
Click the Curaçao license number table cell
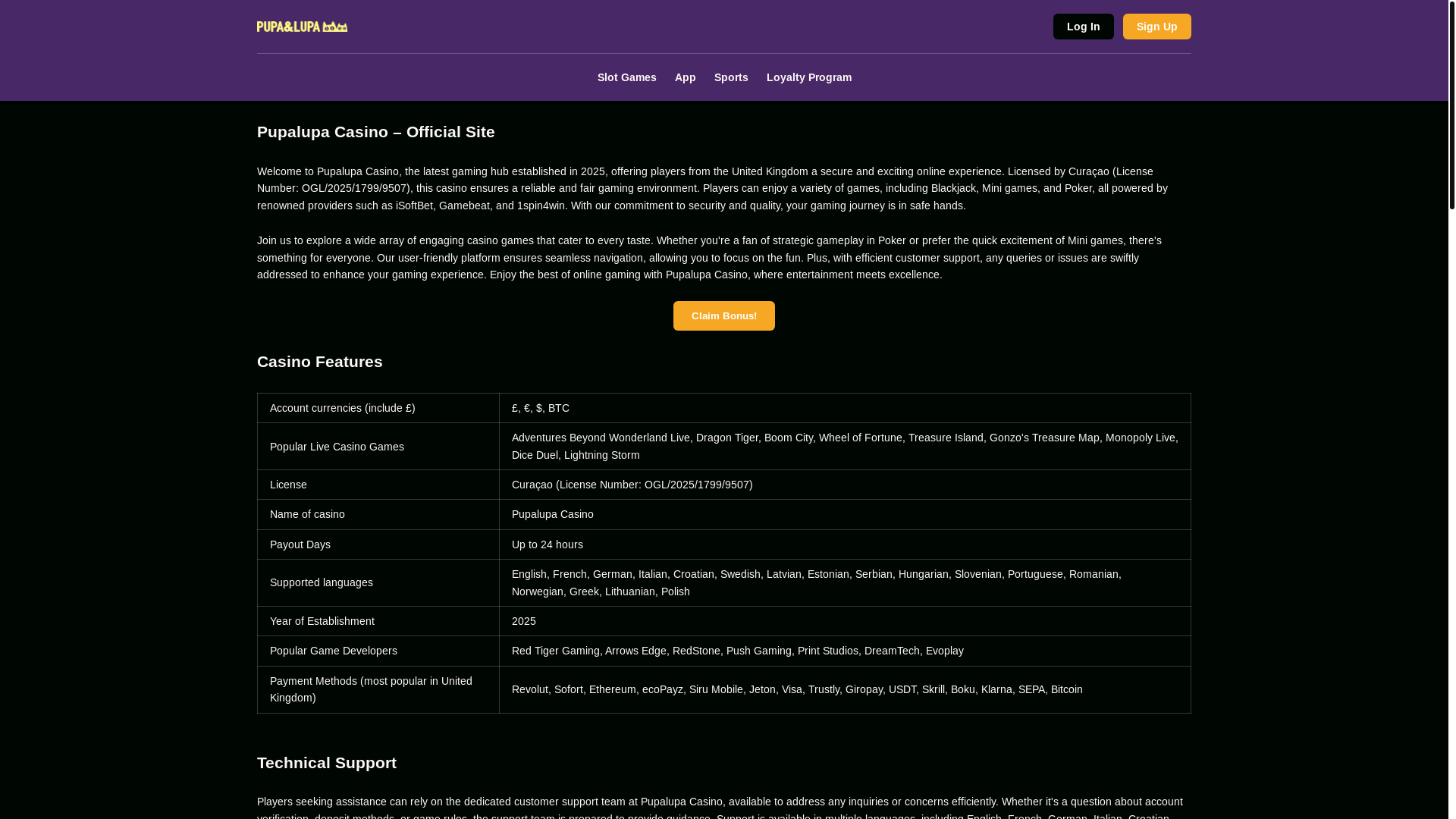[x=845, y=485]
